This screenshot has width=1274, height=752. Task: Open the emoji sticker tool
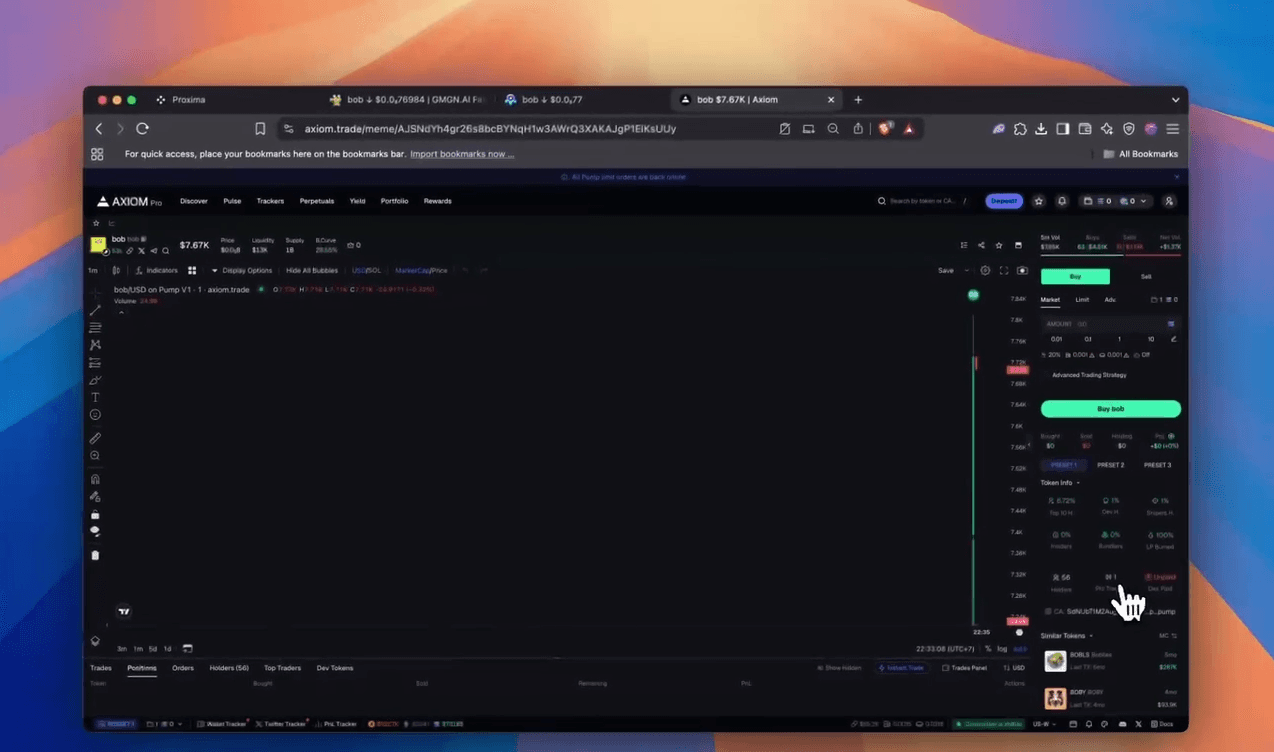(x=95, y=414)
